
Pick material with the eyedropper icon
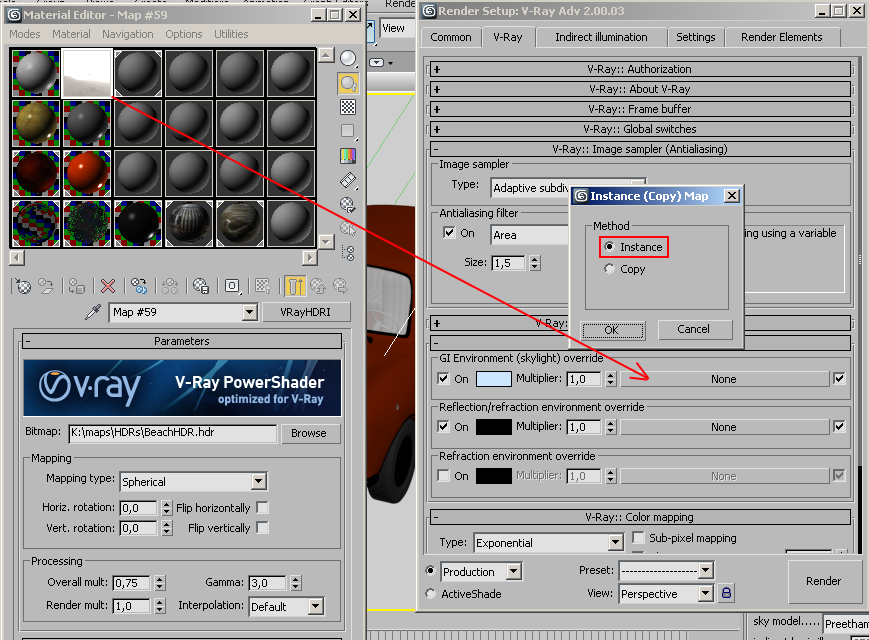(x=93, y=312)
